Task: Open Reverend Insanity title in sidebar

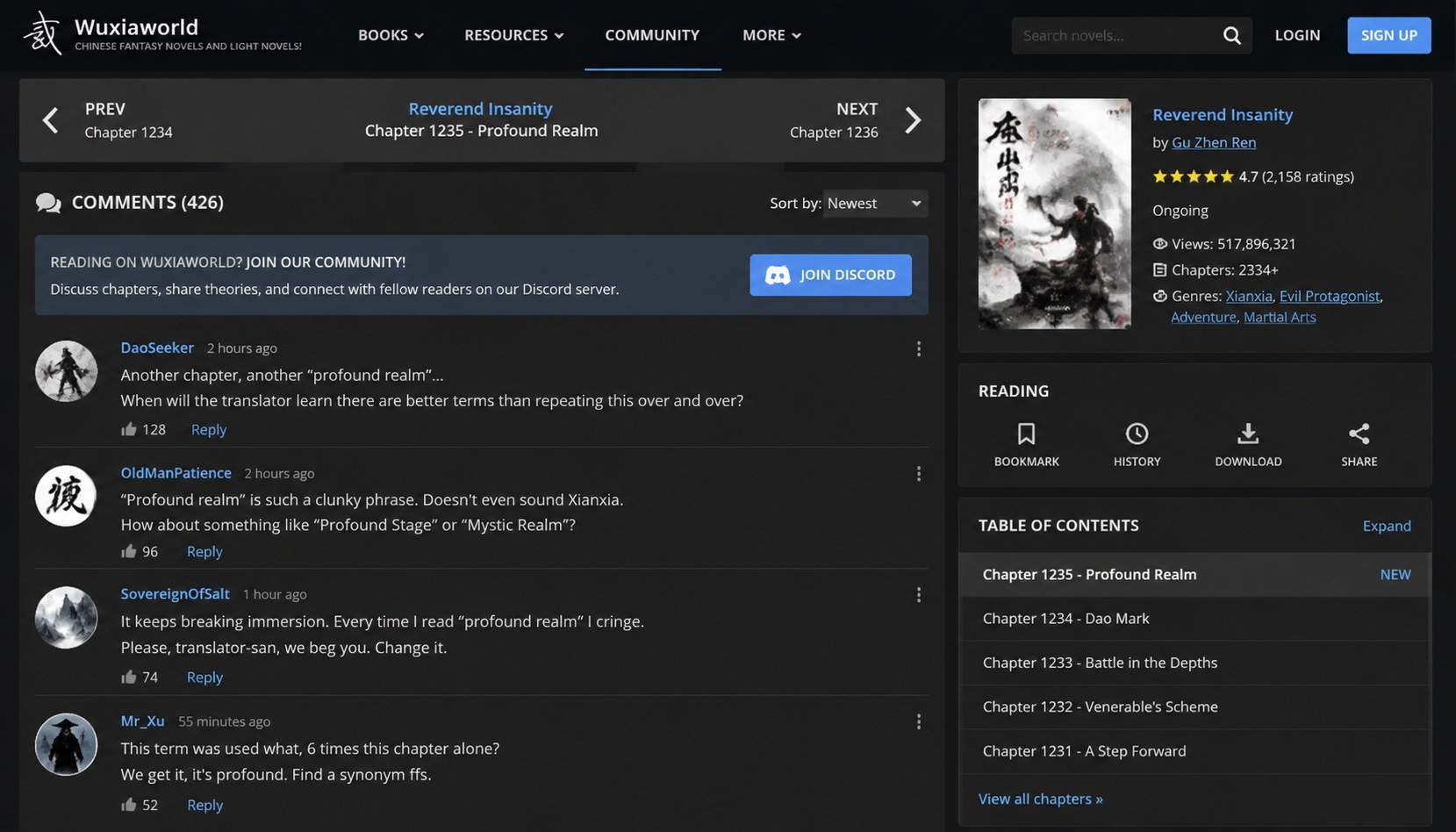Action: [1223, 114]
